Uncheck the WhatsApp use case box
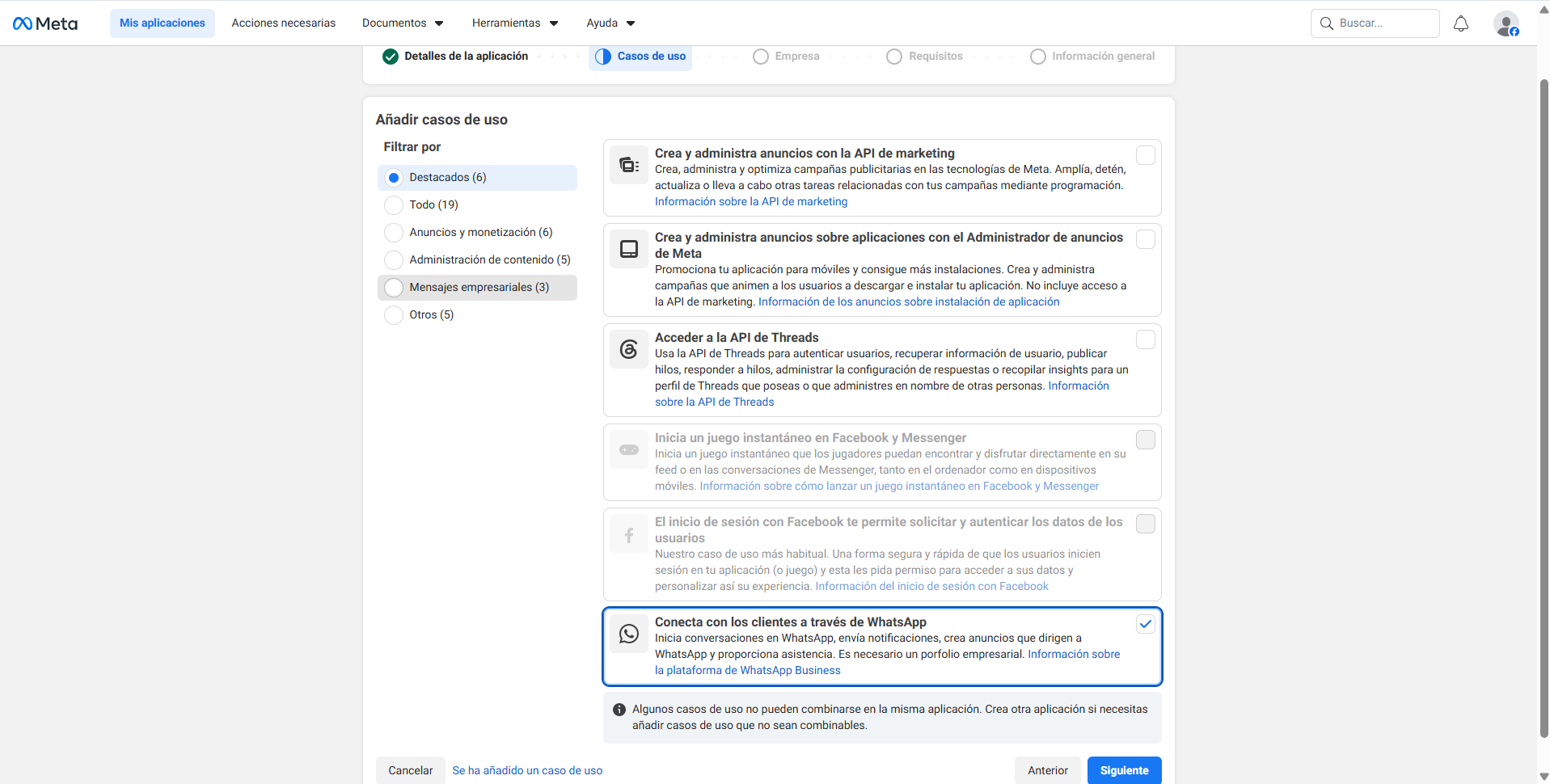The width and height of the screenshot is (1550, 784). click(1146, 624)
